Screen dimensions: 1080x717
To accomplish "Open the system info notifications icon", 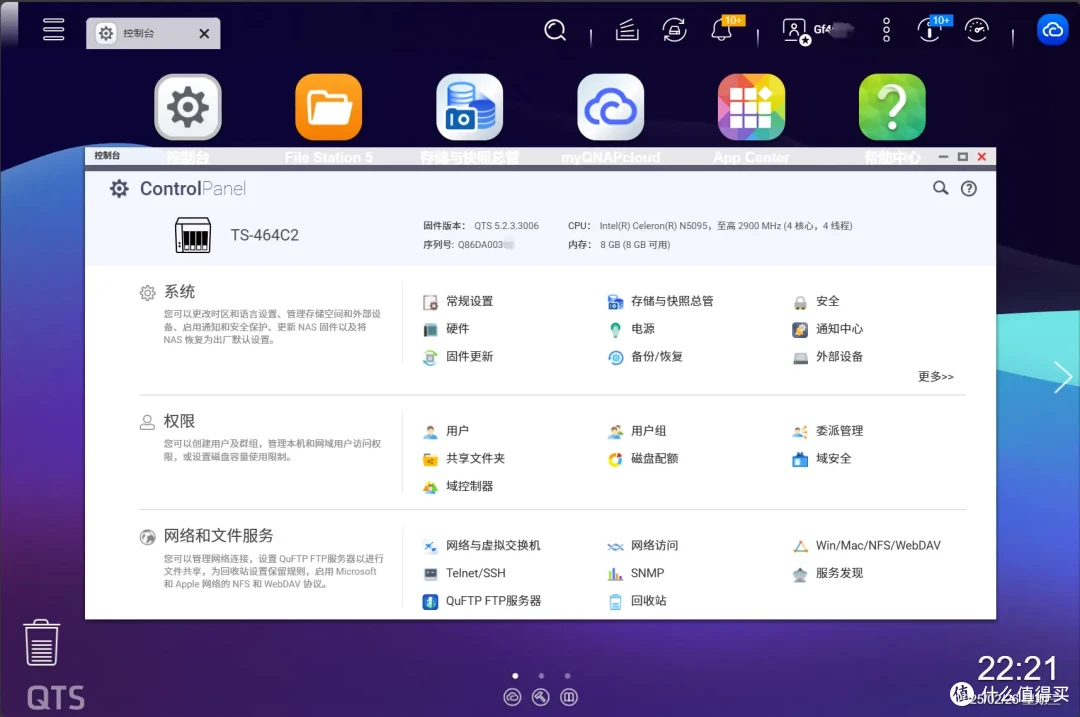I will [x=931, y=30].
